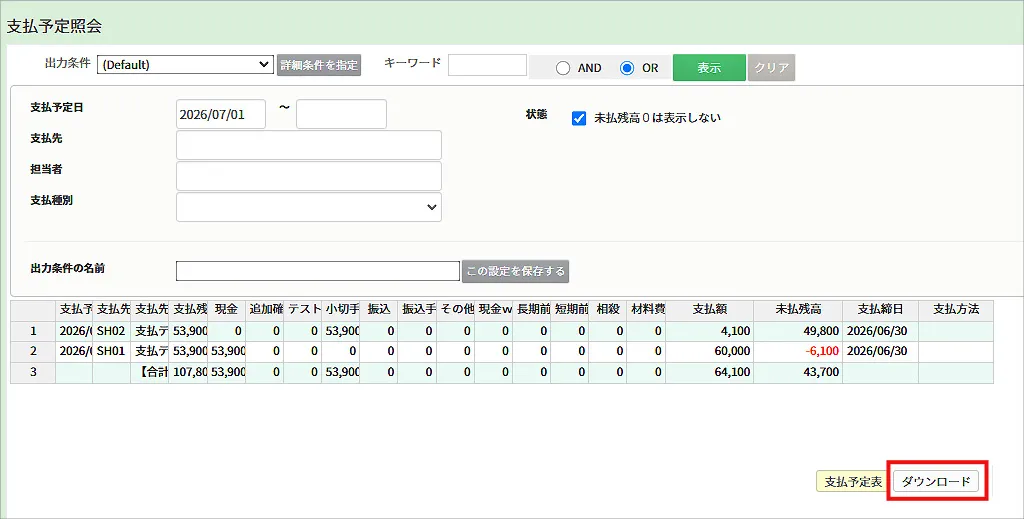
Task: Click the 相殺 column header
Action: point(607,309)
